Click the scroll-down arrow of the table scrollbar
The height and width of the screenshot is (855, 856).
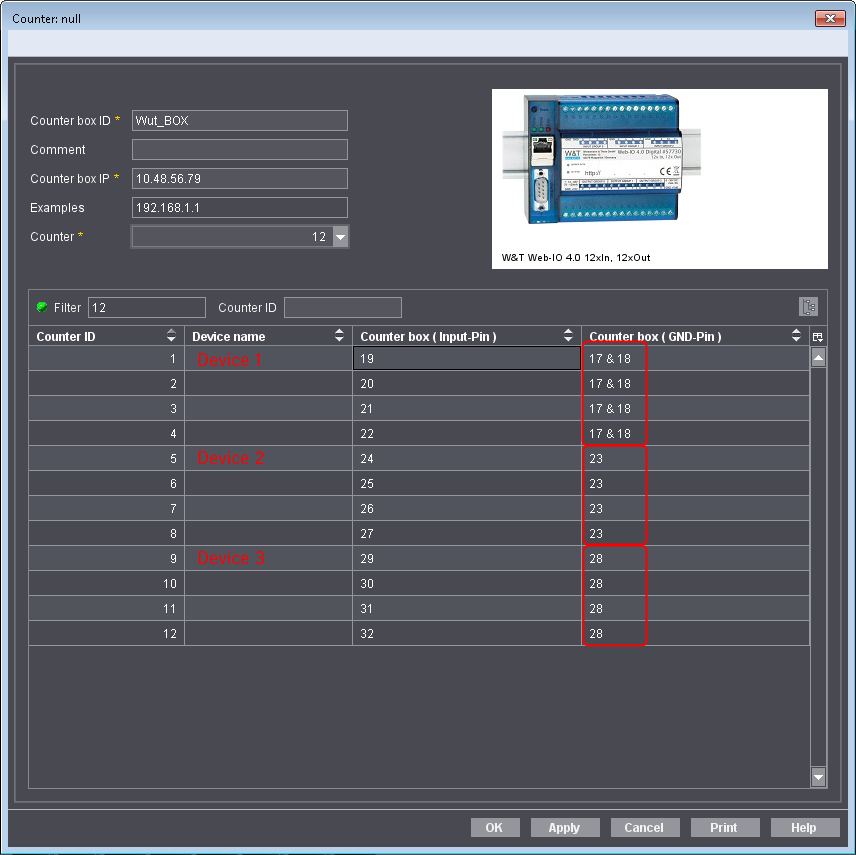click(x=818, y=777)
